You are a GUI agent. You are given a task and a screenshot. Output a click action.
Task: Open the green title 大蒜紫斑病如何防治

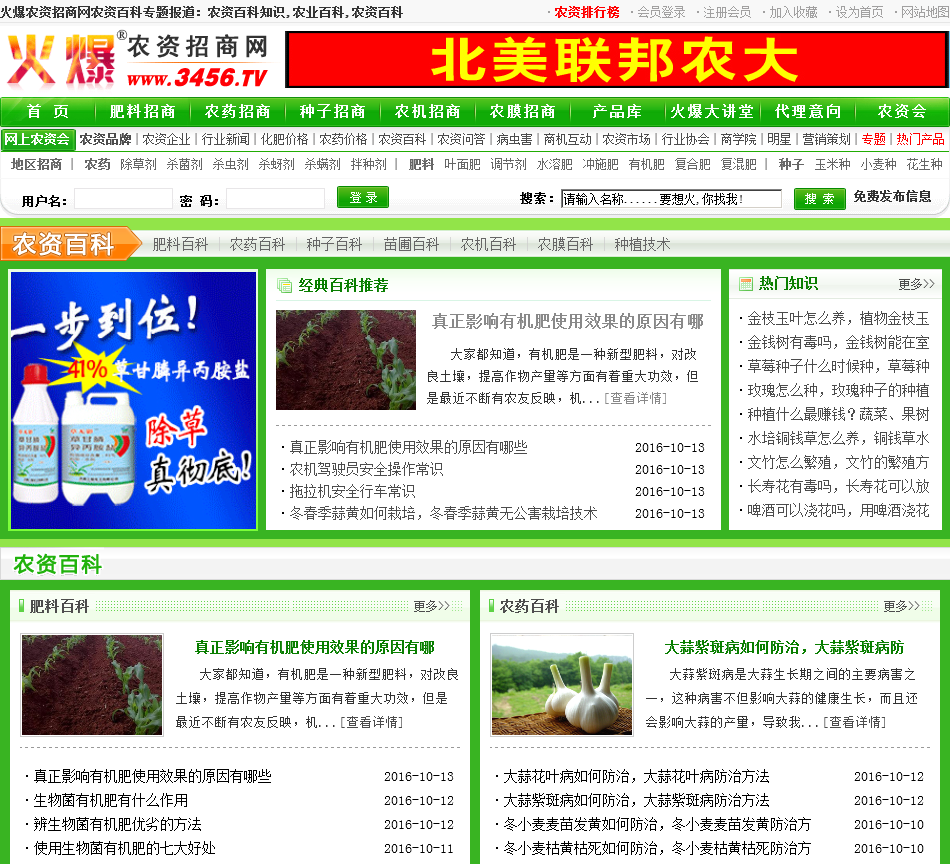(784, 647)
